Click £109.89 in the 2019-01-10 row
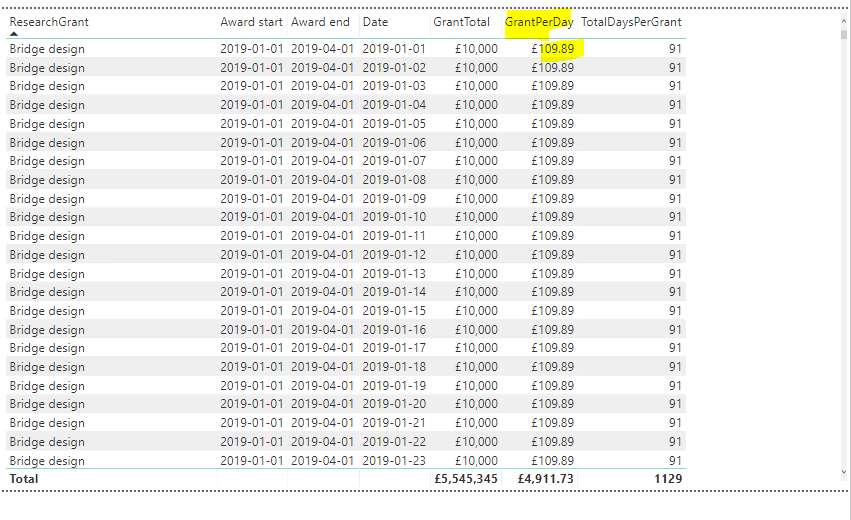Viewport: 851px width, 520px height. coord(552,217)
